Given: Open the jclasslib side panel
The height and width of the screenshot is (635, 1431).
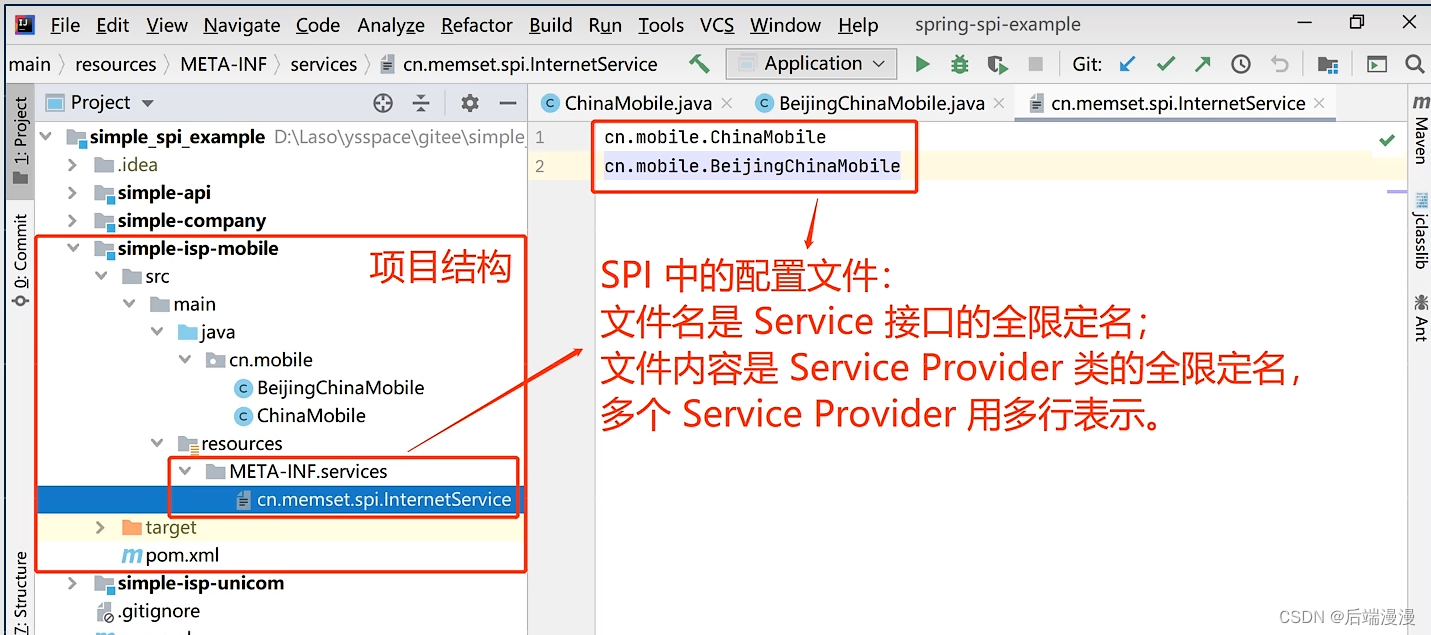Looking at the screenshot, I should pyautogui.click(x=1420, y=232).
